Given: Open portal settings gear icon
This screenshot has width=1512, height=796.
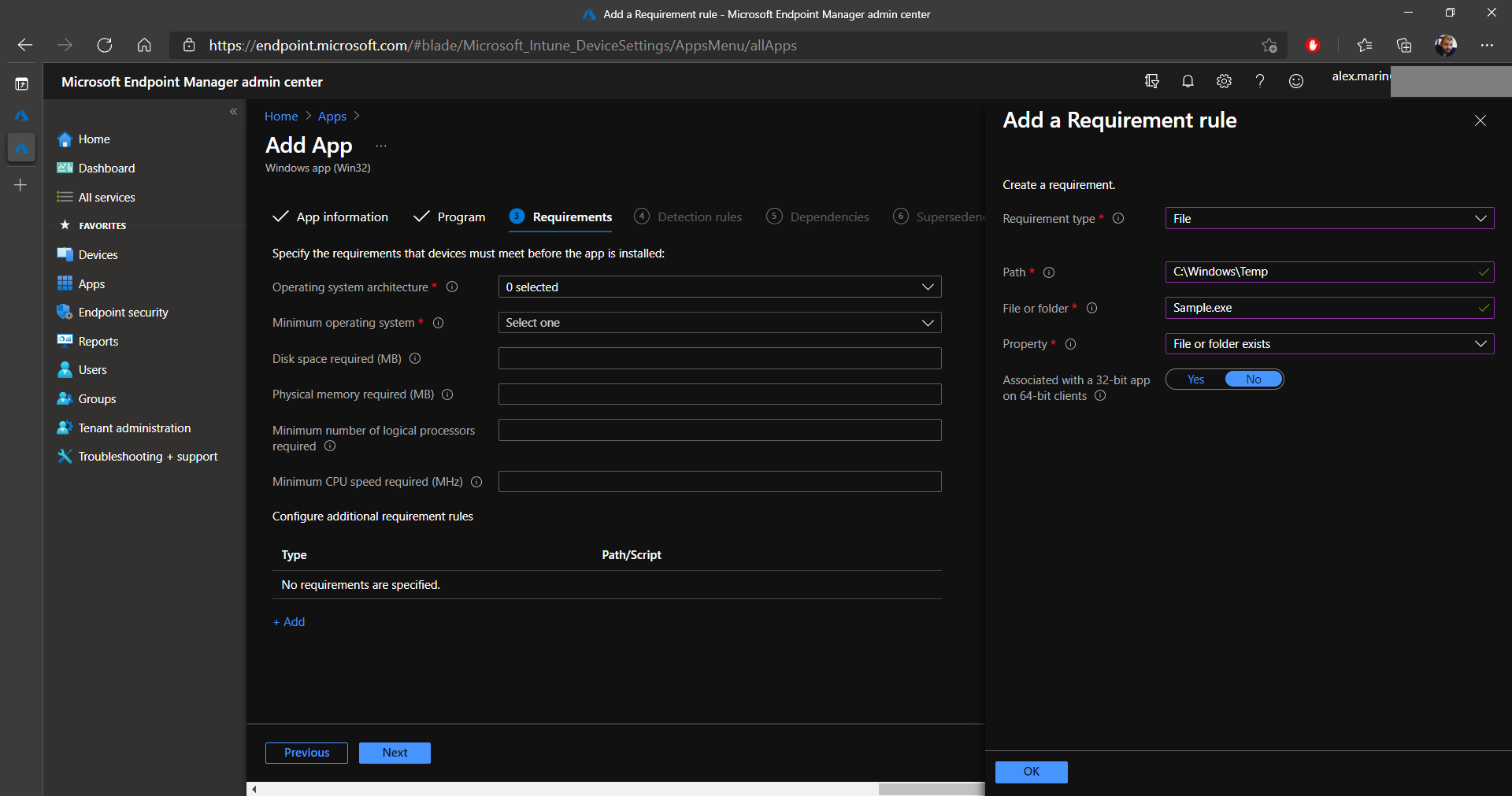Looking at the screenshot, I should (1224, 81).
